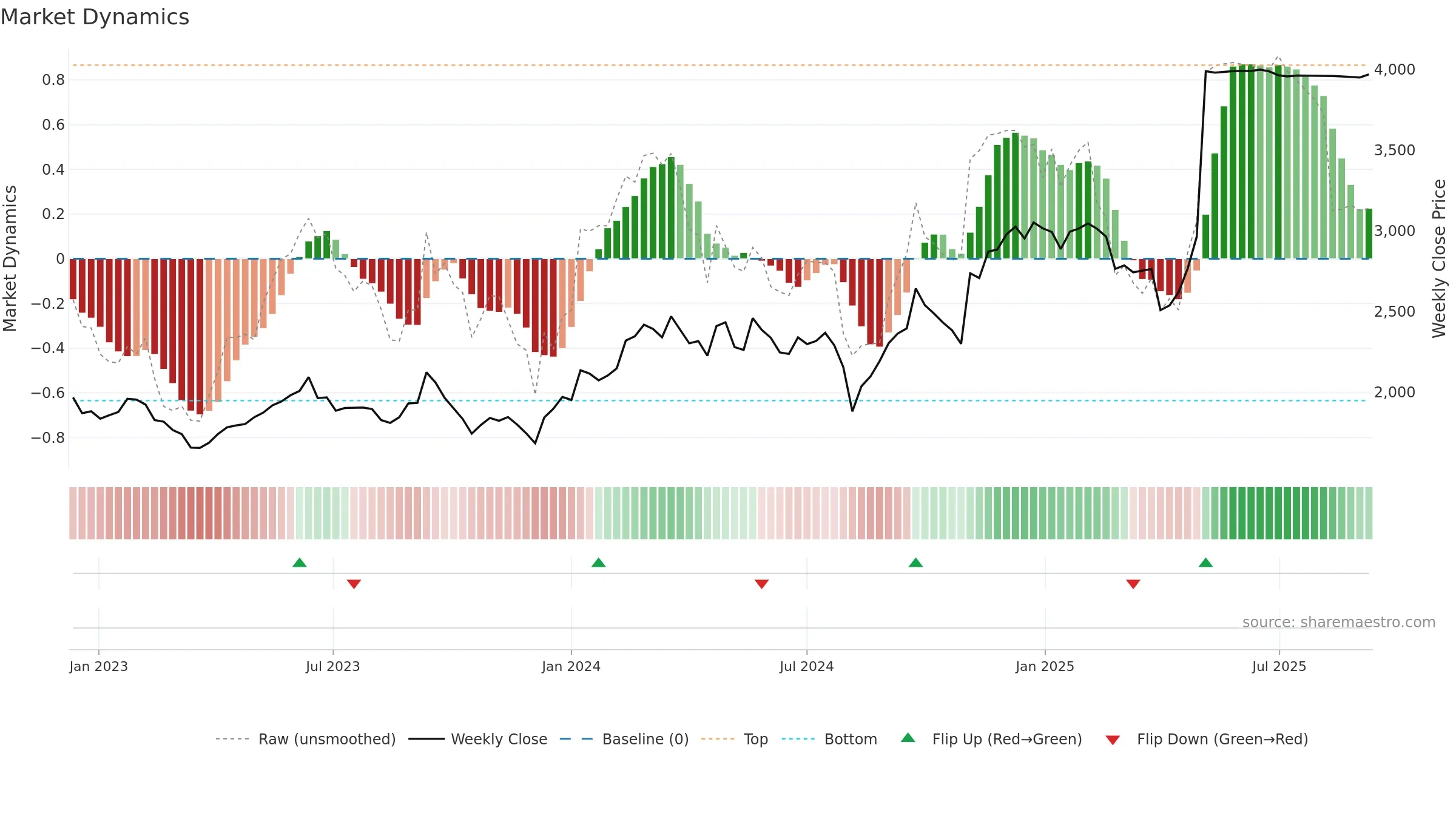Click the source: sharemaestro.com text

(1339, 622)
